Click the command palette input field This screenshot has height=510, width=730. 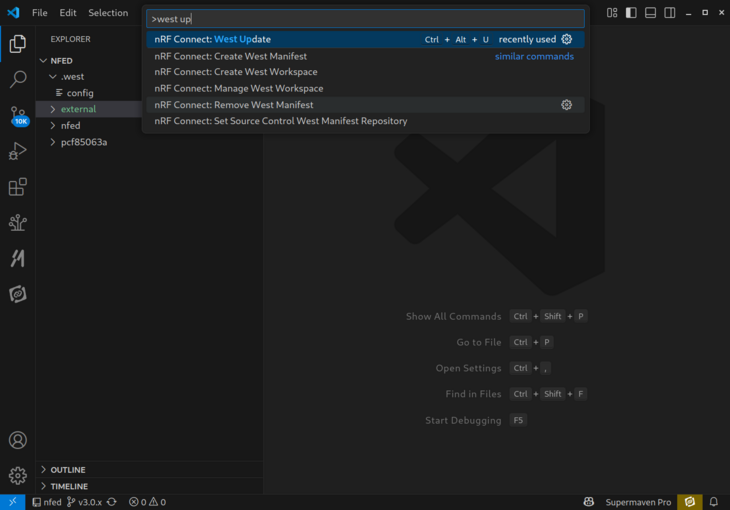point(365,19)
